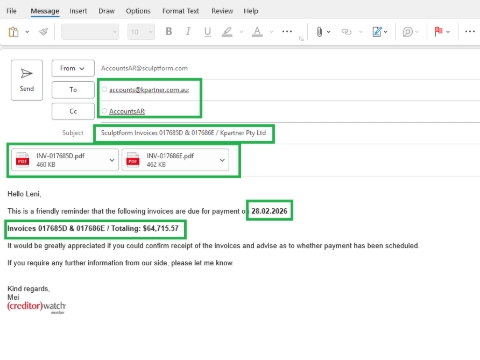Click the AccountsAR@sculptform.com sender address
The width and height of the screenshot is (480, 360).
pos(144,68)
